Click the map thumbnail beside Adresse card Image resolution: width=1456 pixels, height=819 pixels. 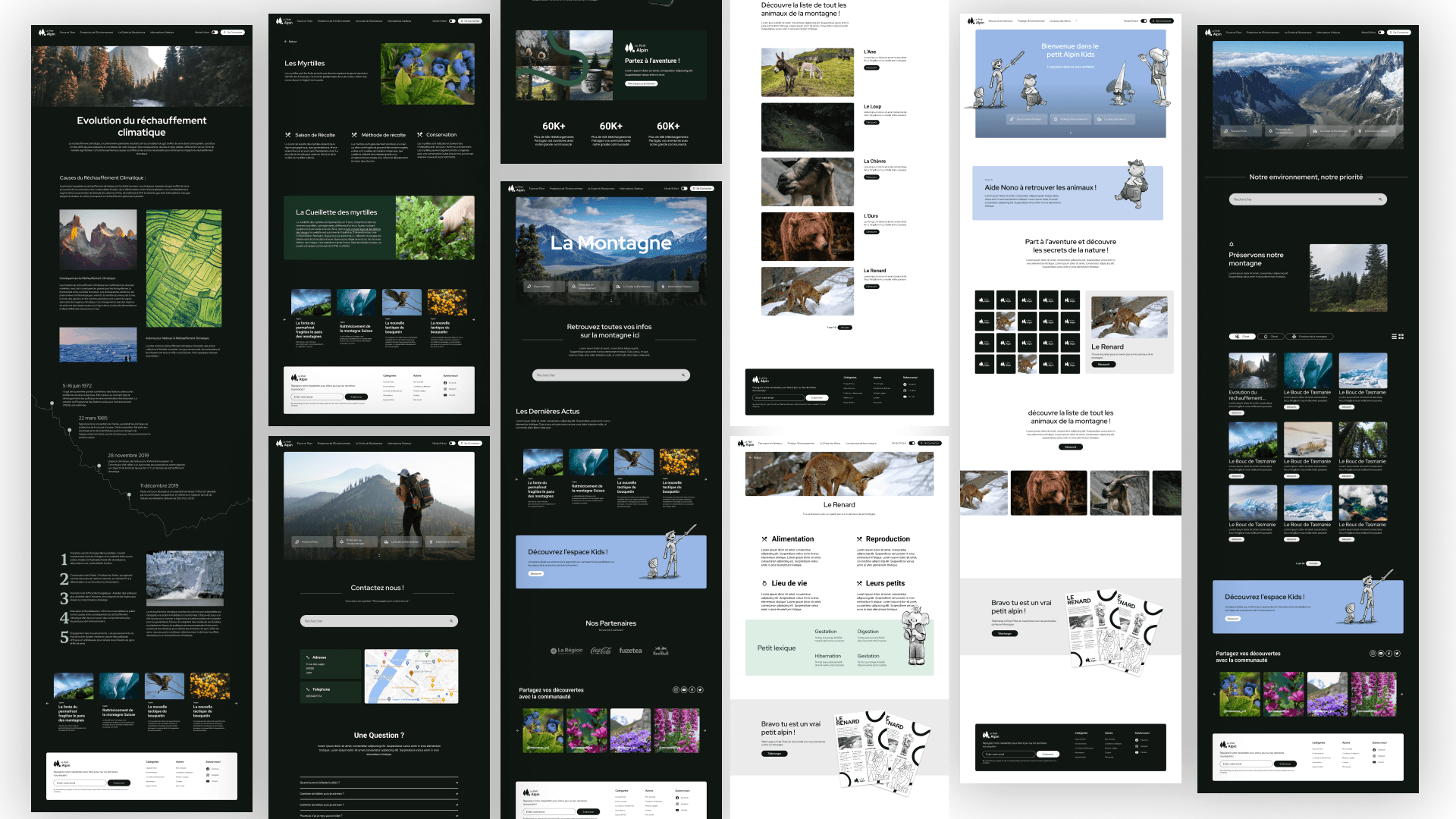411,676
